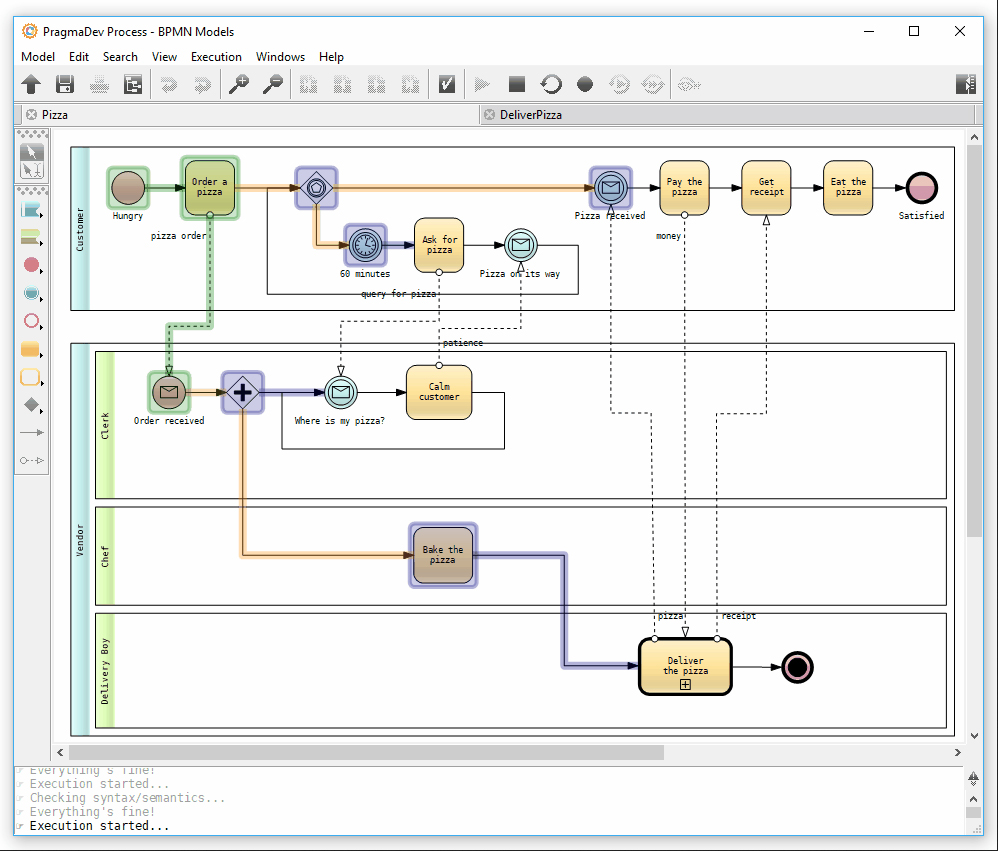This screenshot has height=851, width=998.
Task: Click the circular restart execution icon
Action: (x=551, y=85)
